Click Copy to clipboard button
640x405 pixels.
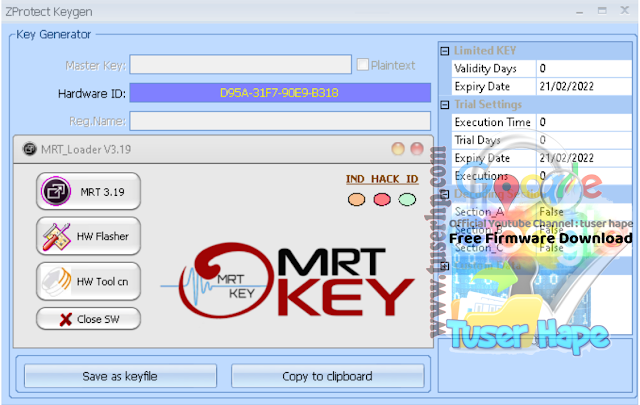click(327, 376)
